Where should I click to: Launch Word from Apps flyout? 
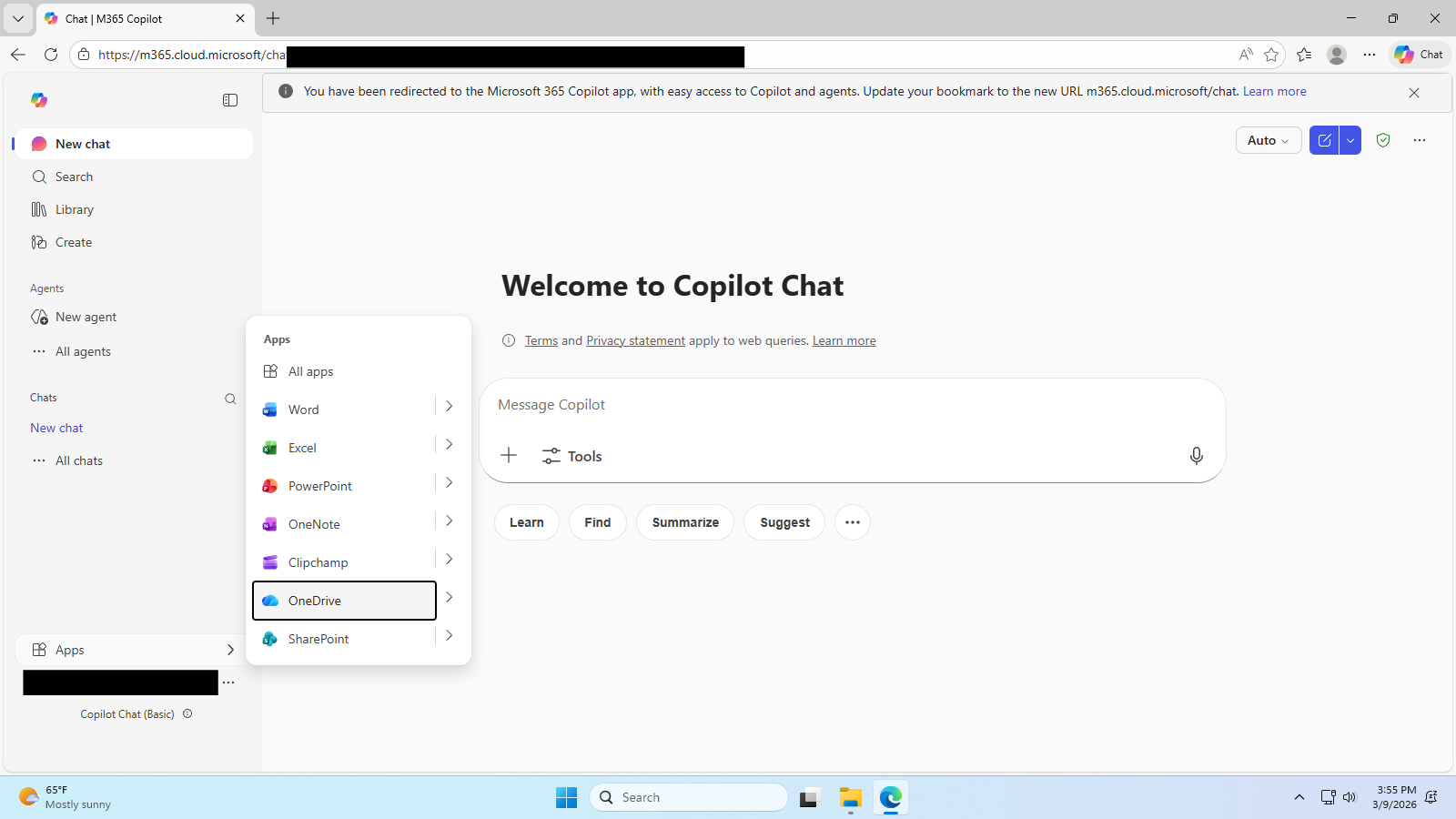pos(344,409)
